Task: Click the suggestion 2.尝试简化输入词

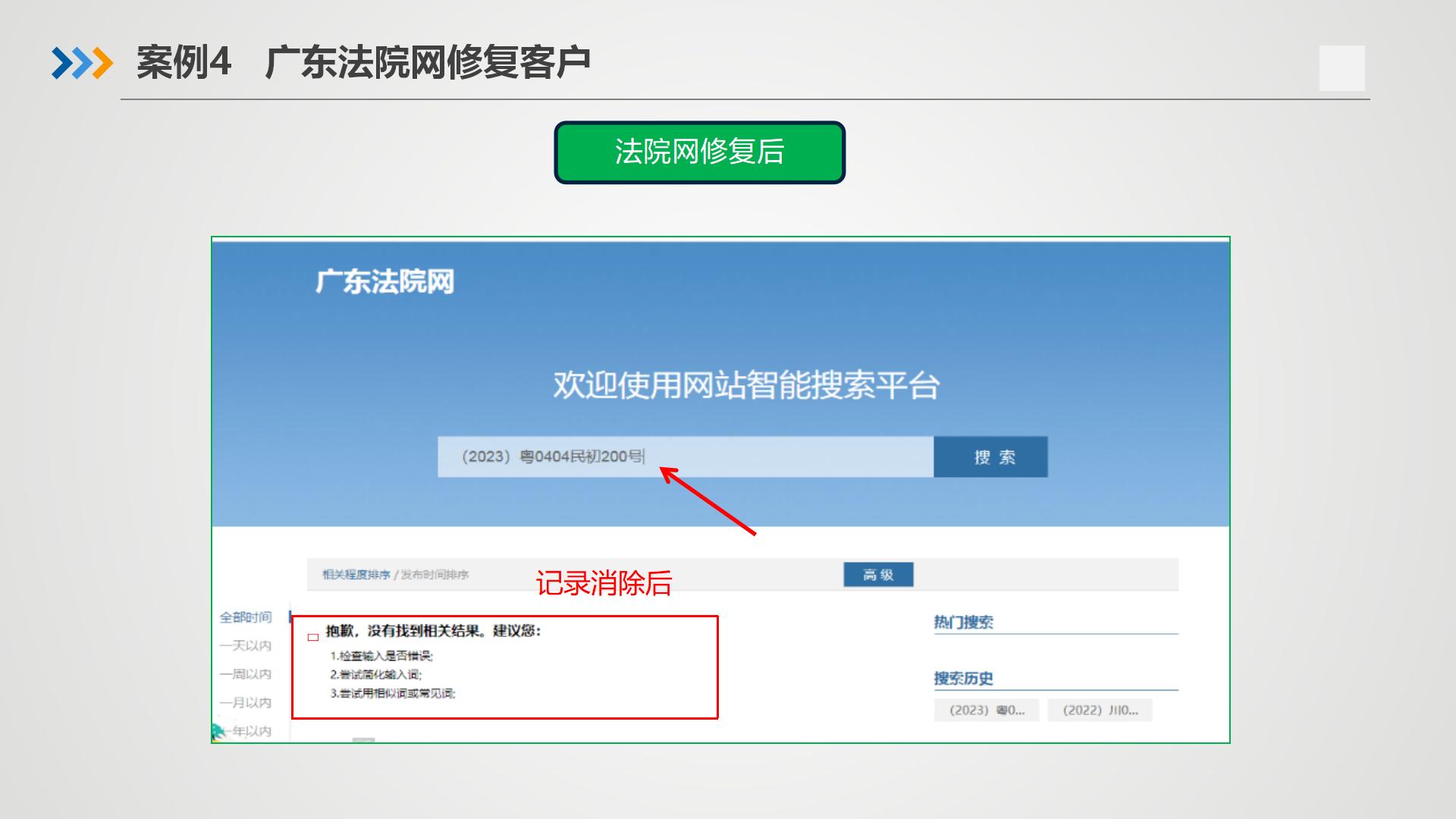Action: point(375,674)
